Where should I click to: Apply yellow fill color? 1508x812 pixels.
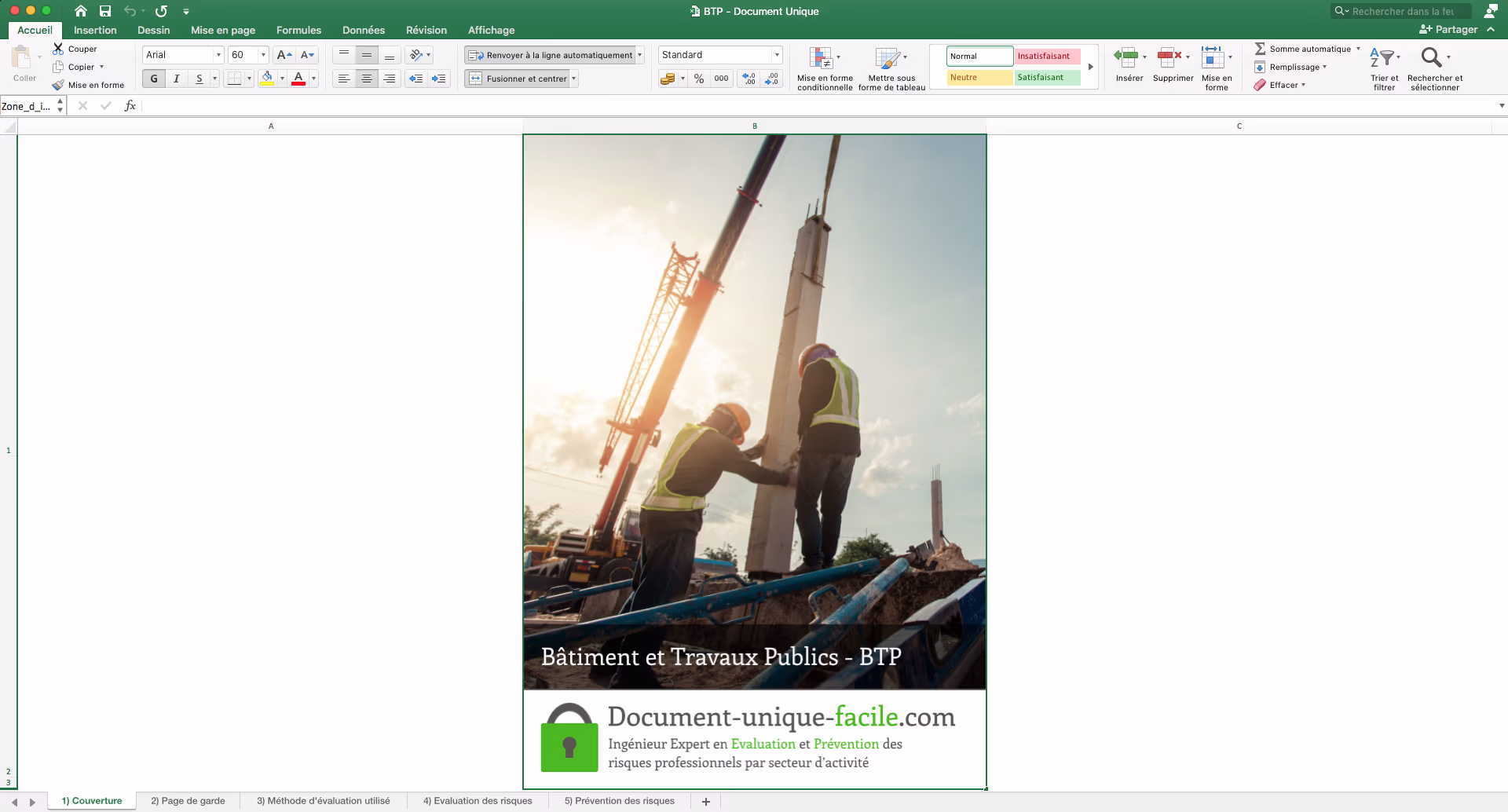tap(267, 79)
